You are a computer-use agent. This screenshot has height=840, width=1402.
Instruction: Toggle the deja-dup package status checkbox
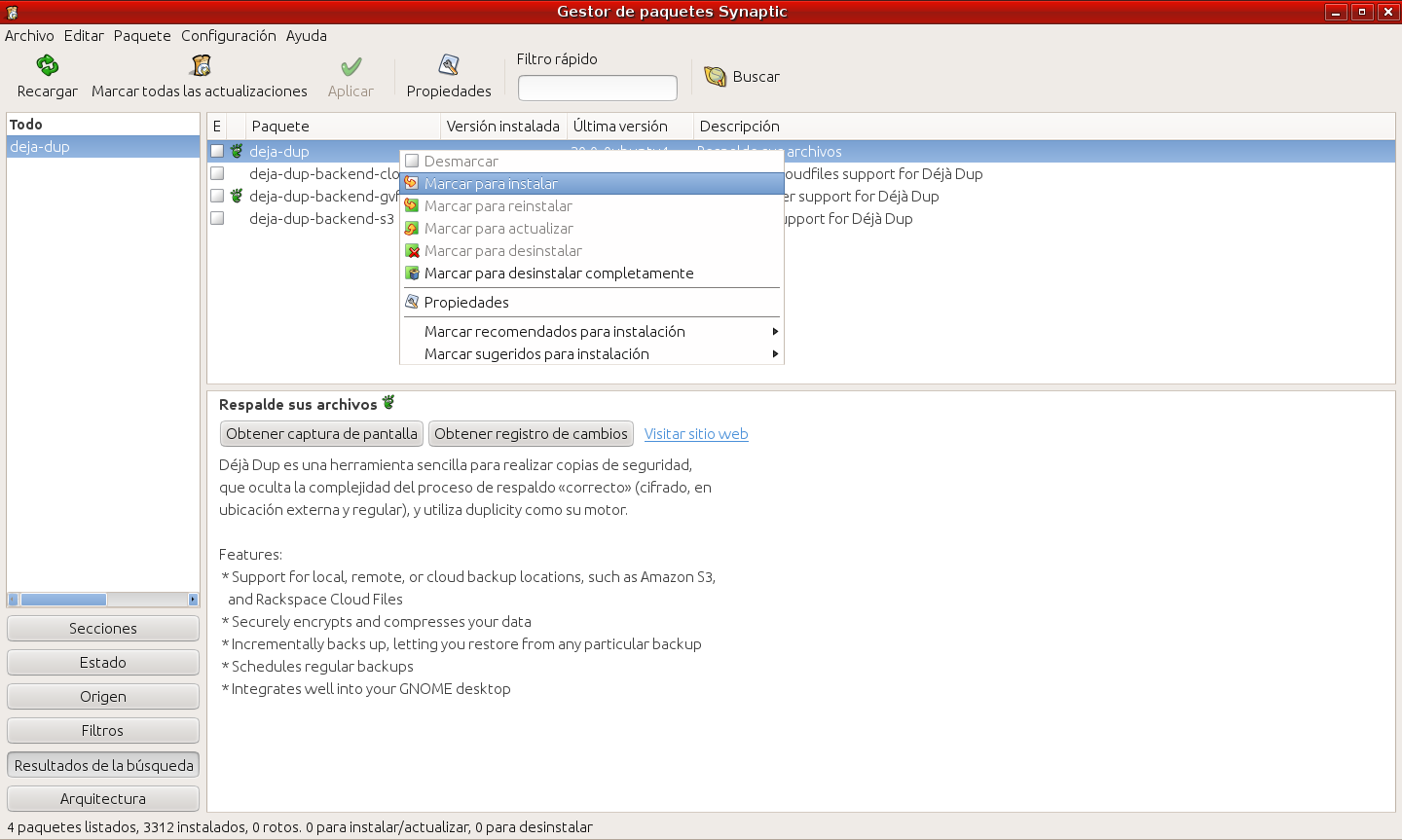(217, 152)
